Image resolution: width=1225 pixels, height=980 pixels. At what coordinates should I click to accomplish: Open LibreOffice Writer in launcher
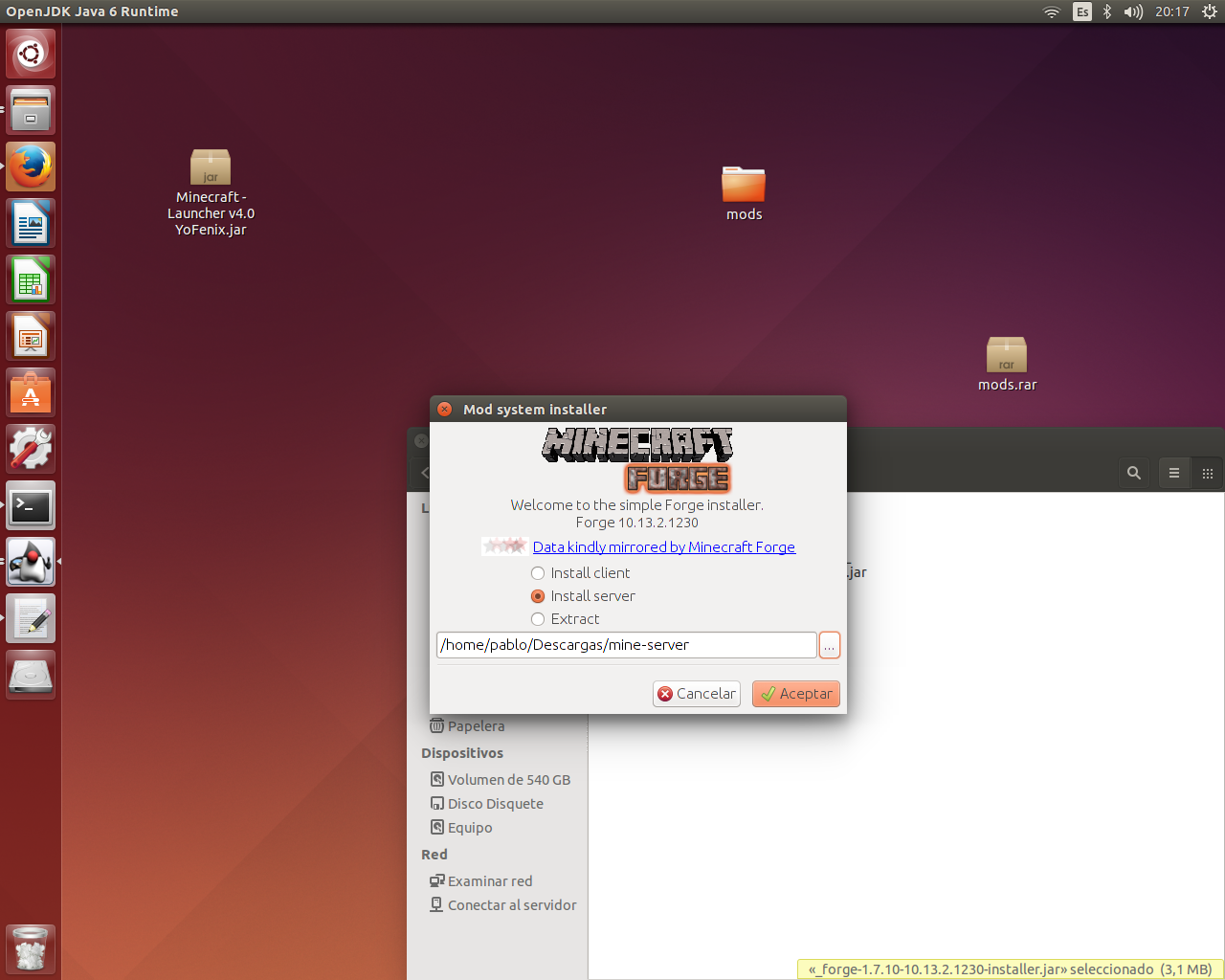click(x=31, y=223)
